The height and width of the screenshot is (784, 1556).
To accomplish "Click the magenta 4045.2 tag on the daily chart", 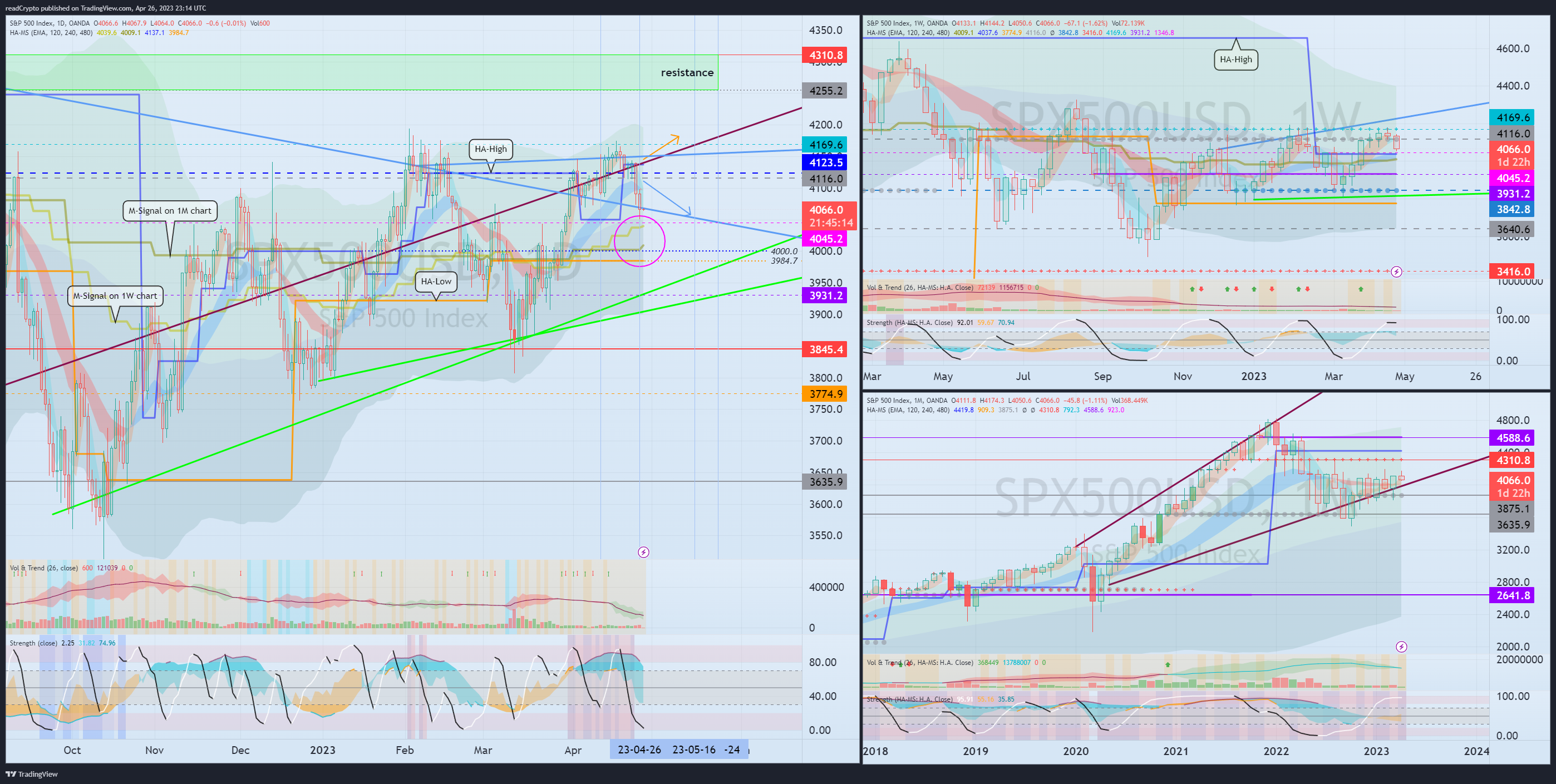I will point(825,239).
